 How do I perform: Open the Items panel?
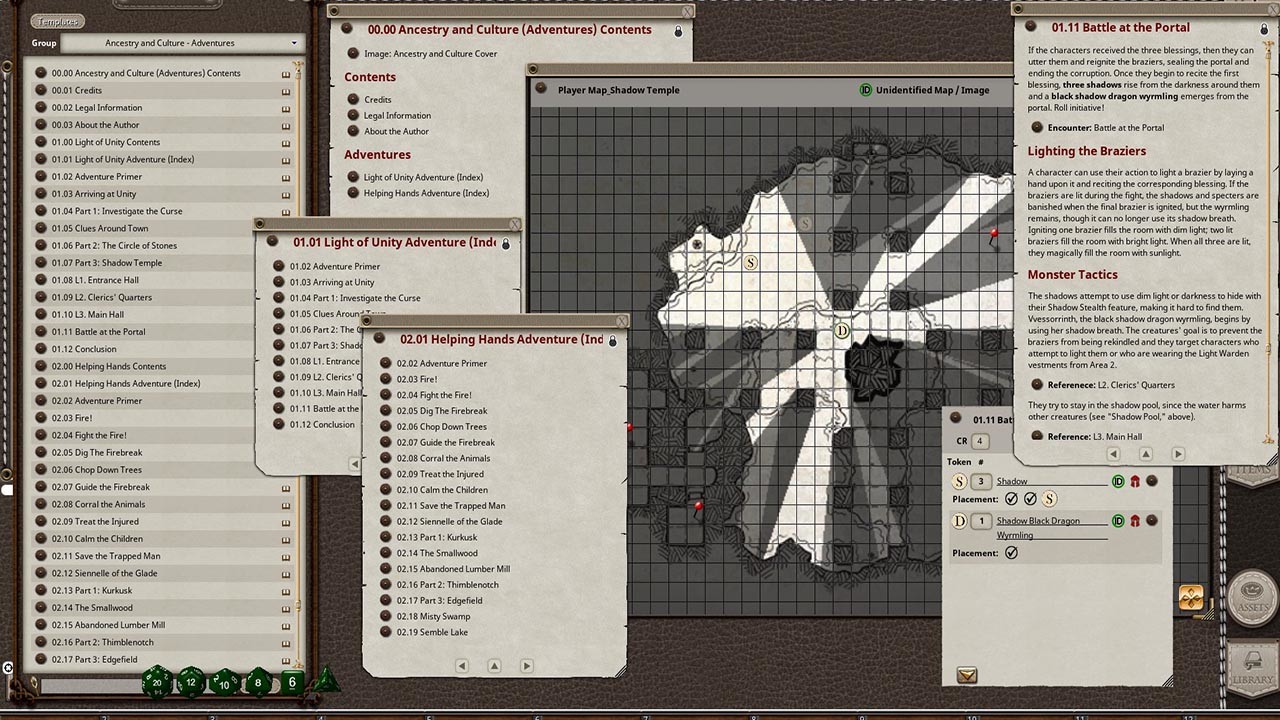1251,478
